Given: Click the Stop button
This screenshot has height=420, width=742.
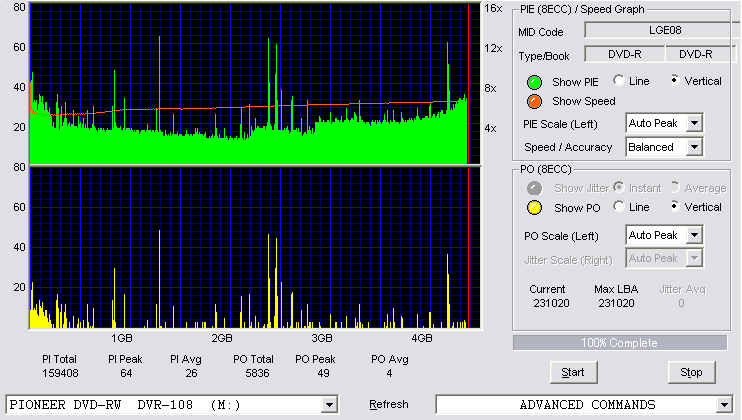Looking at the screenshot, I should pos(691,372).
